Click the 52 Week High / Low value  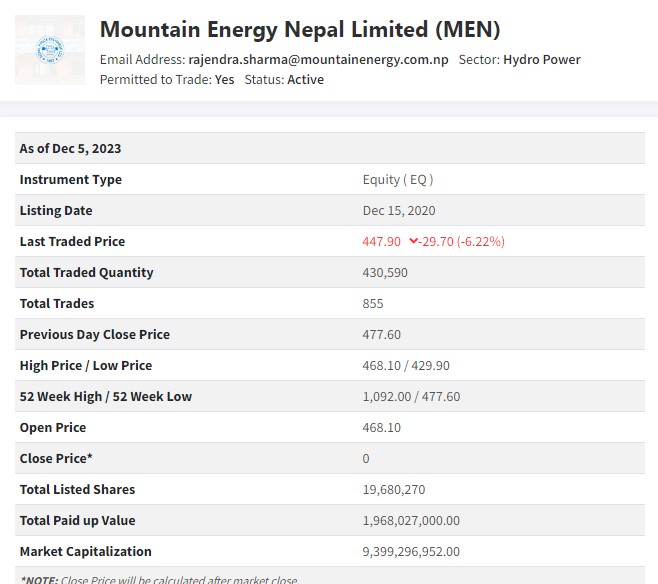[411, 396]
